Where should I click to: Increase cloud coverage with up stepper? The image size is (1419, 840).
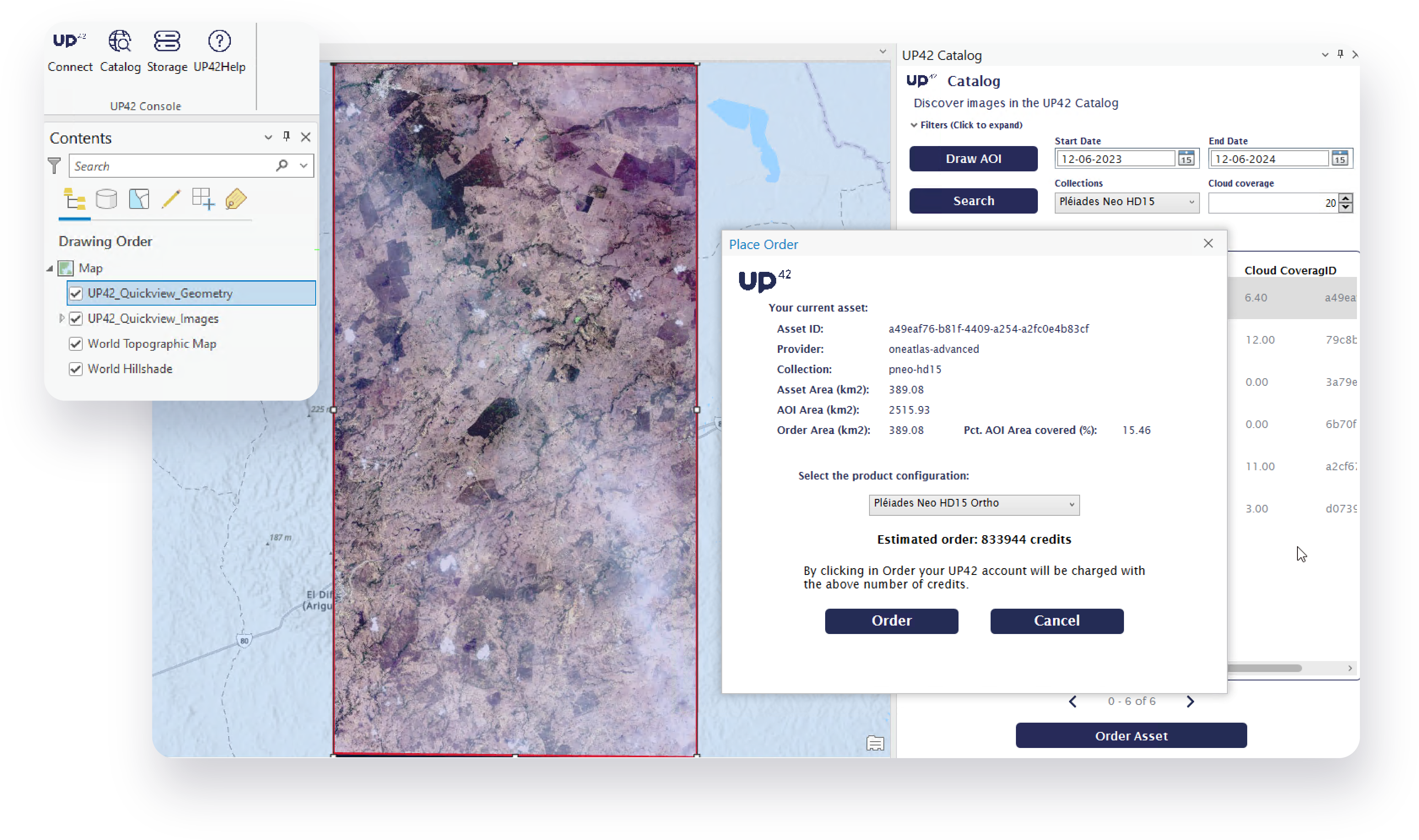tap(1346, 198)
